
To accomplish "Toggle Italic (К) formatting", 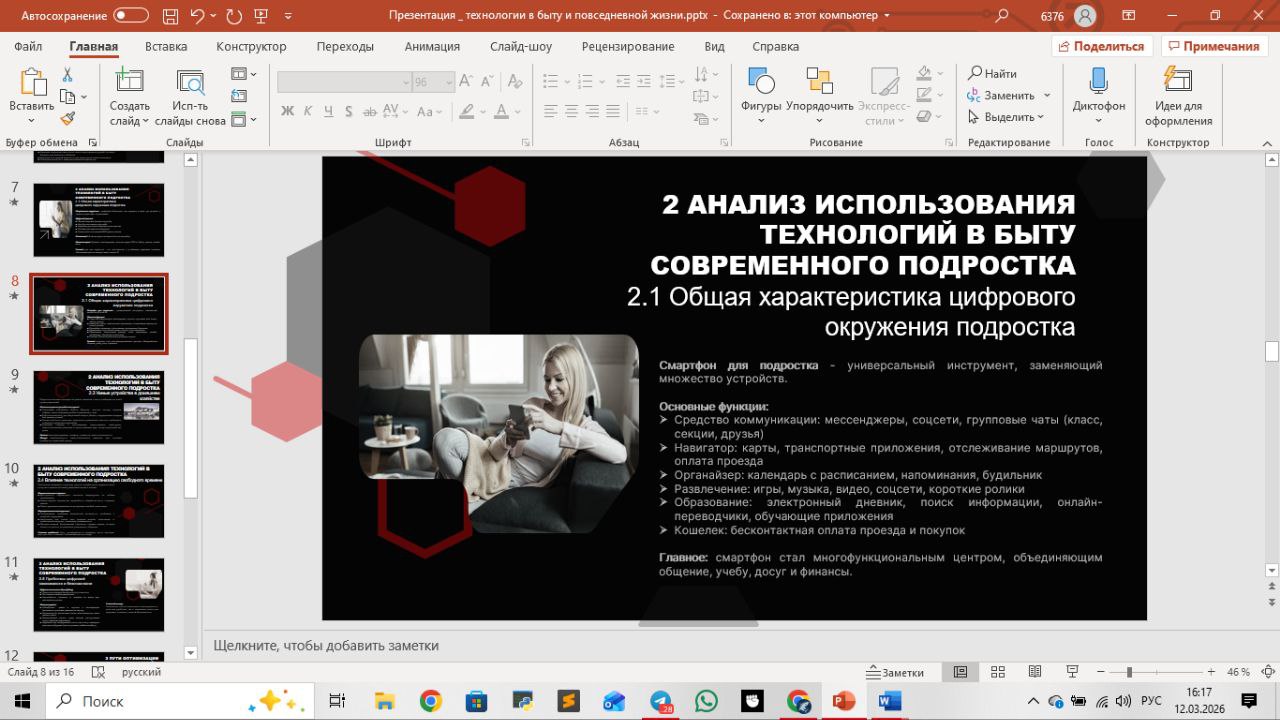I will (x=307, y=111).
